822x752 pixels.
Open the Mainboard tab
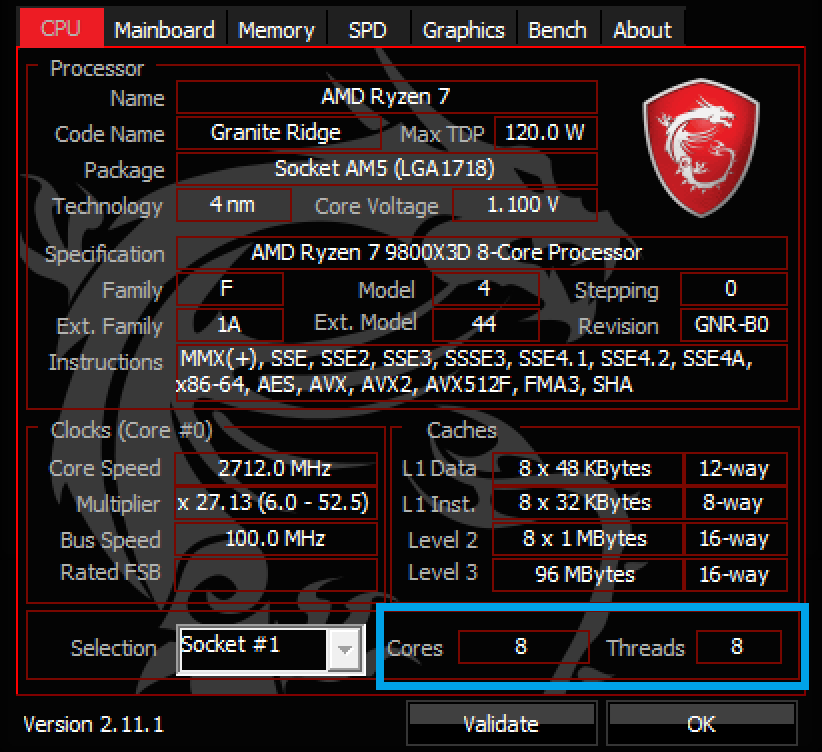pyautogui.click(x=165, y=29)
